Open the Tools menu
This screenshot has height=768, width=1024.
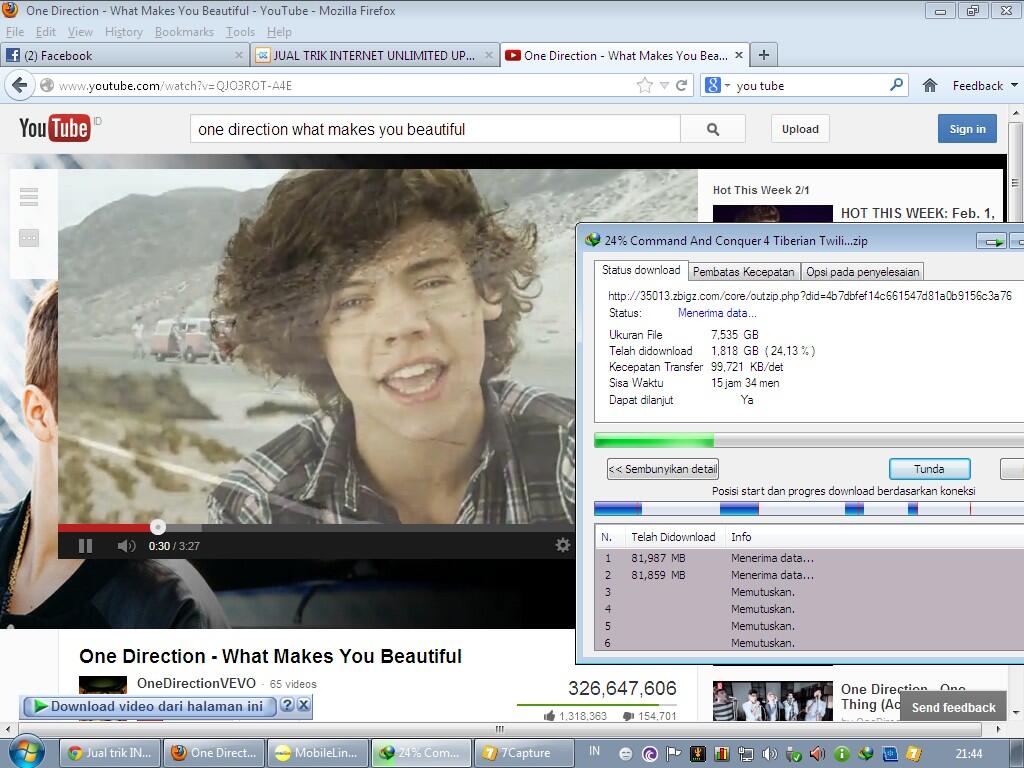click(x=240, y=32)
